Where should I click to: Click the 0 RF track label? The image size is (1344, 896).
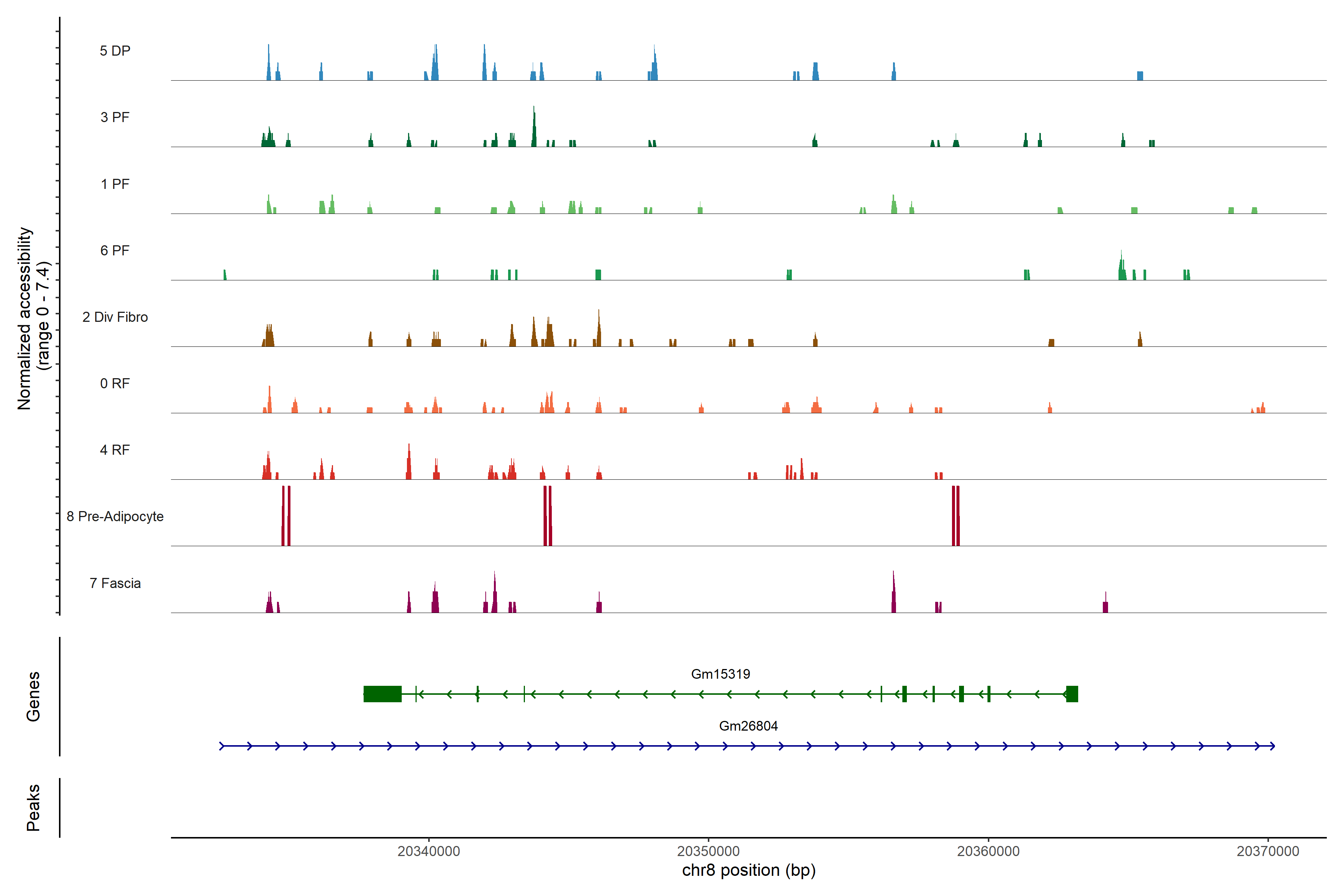[115, 383]
